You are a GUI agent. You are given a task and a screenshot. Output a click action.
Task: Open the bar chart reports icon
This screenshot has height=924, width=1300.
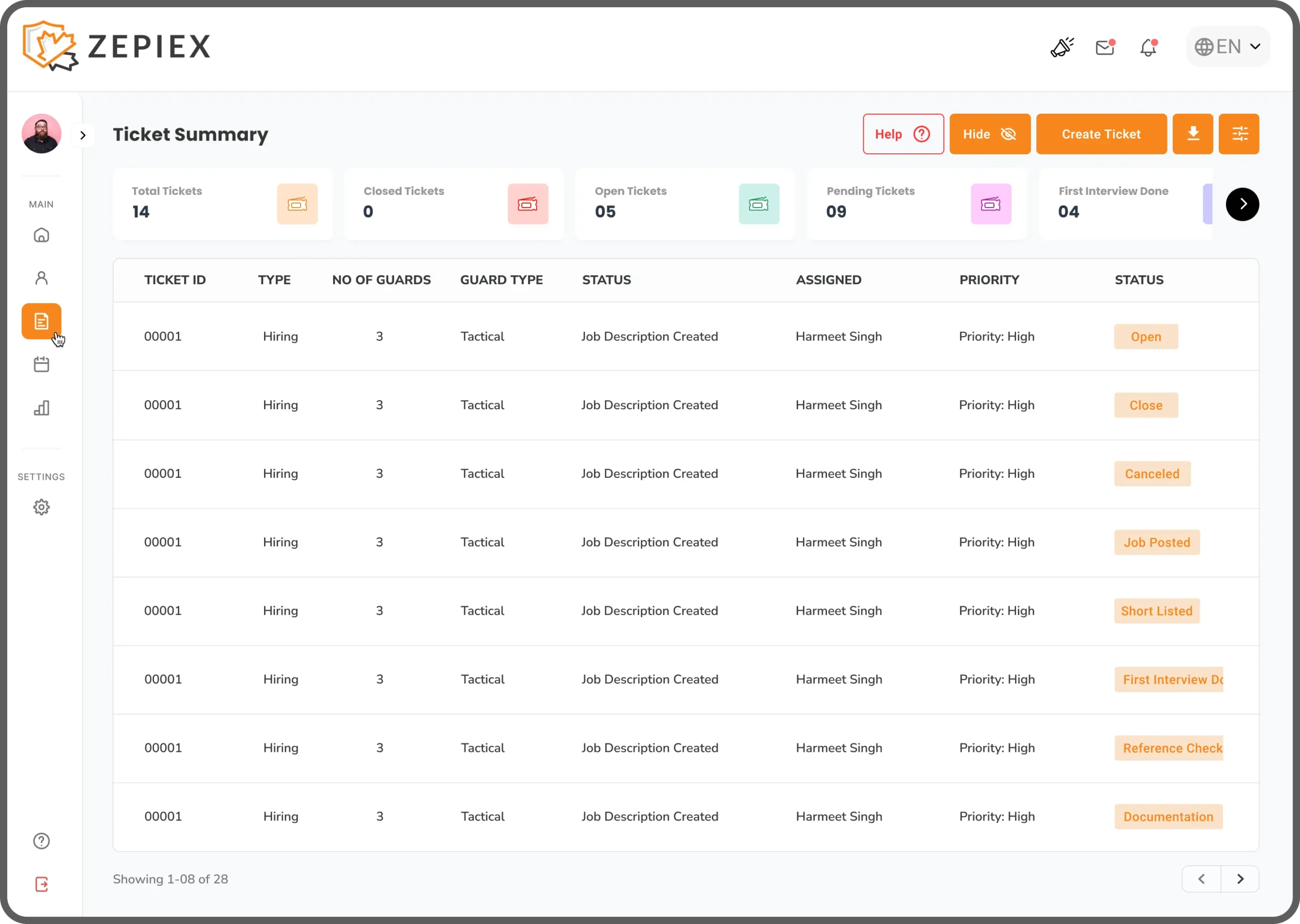pyautogui.click(x=42, y=407)
